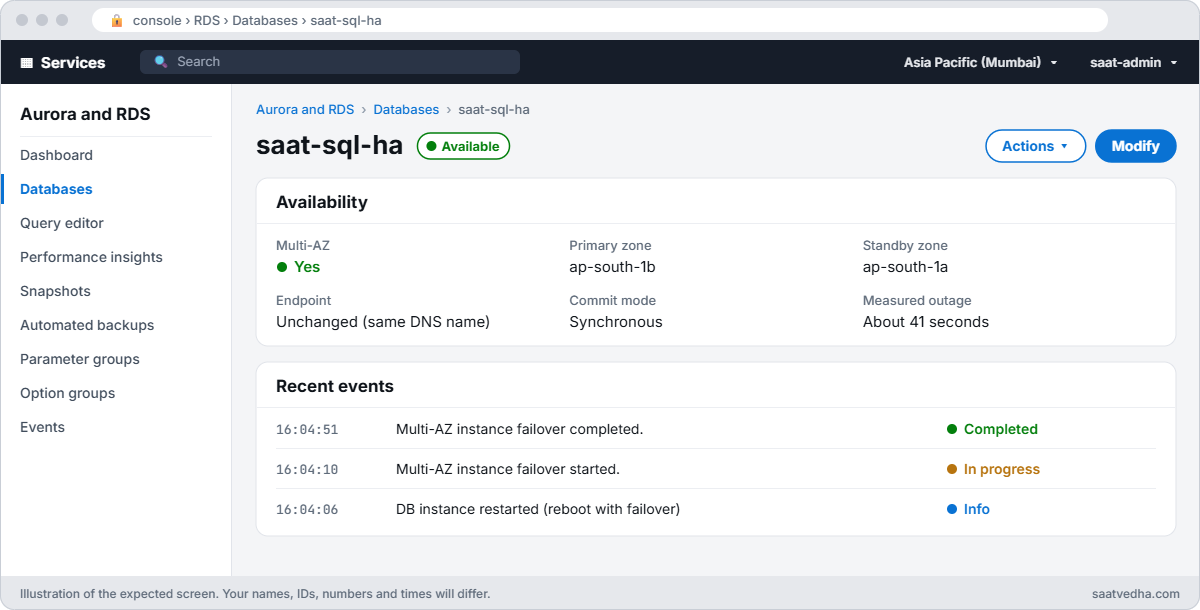
Task: Open the Services menu grid icon
Action: (27, 62)
